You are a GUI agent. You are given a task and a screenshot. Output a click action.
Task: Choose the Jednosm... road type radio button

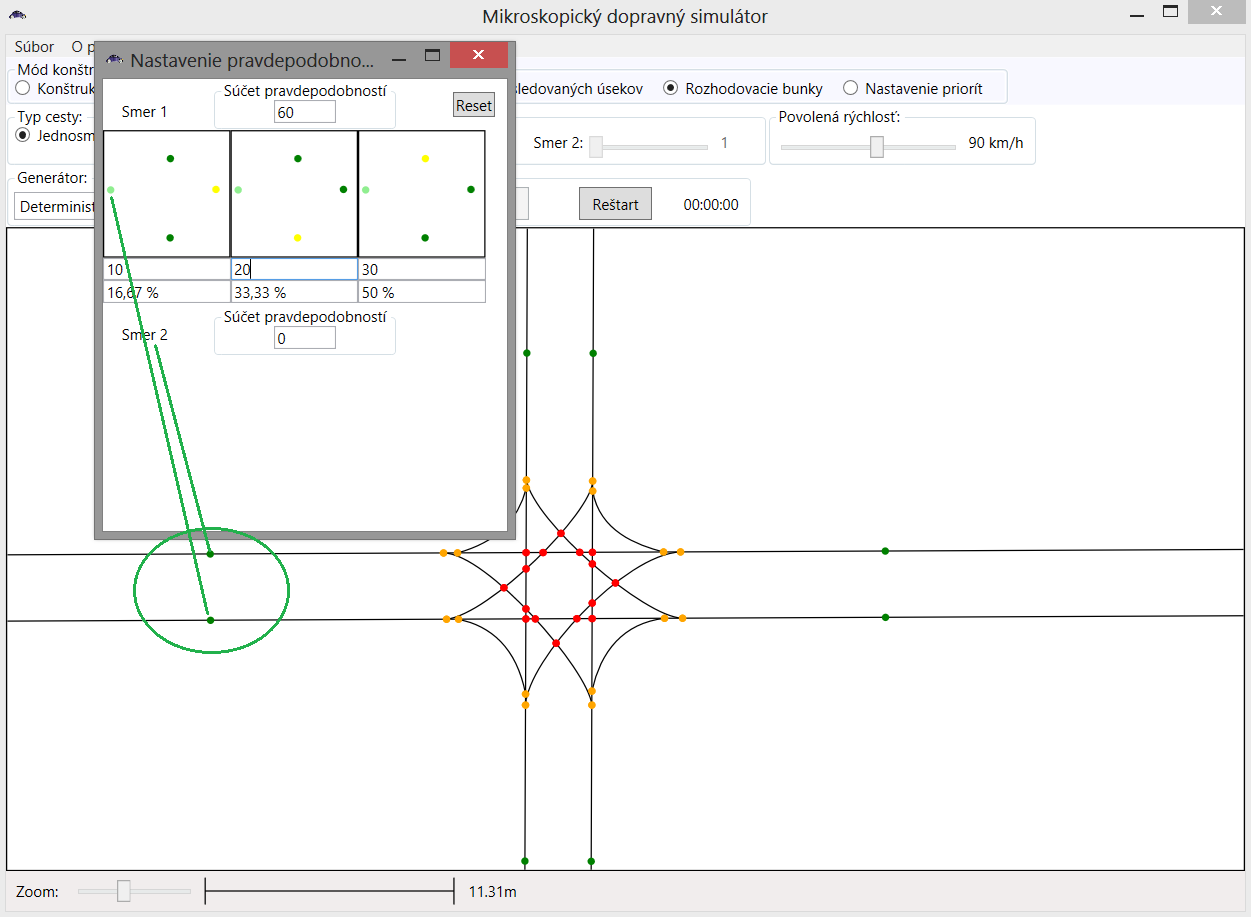click(x=23, y=135)
